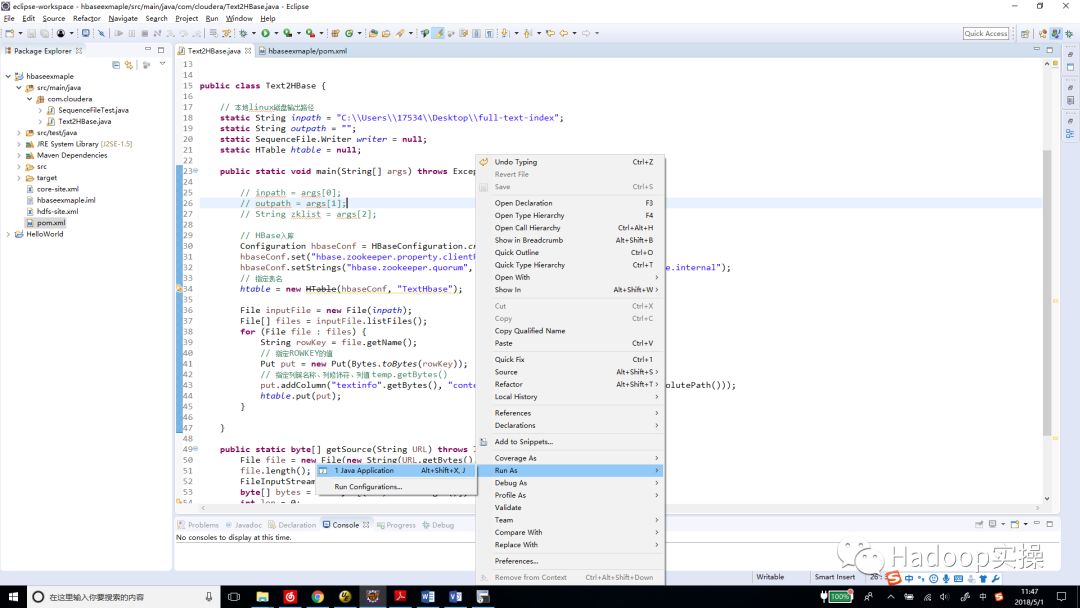Screen dimensions: 1080x608
Task: Open pom.xml in Package Explorer
Action: (46, 223)
